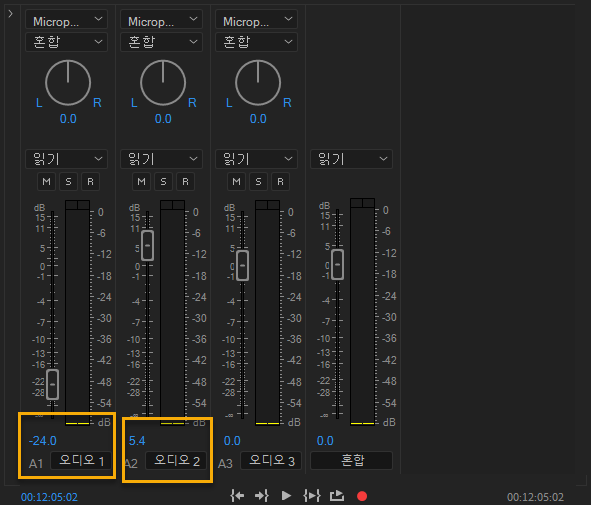The width and height of the screenshot is (591, 505).
Task: Enable recording on track A1
Action: tap(90, 182)
